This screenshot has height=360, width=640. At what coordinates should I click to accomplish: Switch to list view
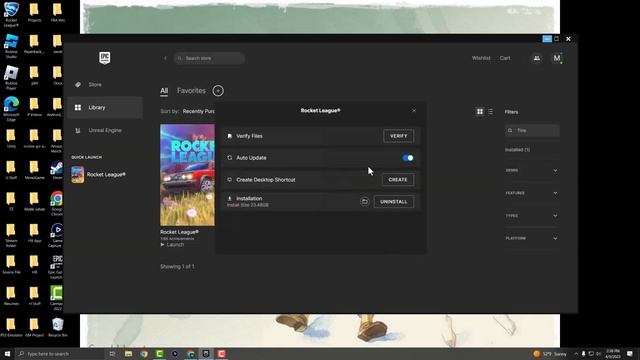coord(490,111)
